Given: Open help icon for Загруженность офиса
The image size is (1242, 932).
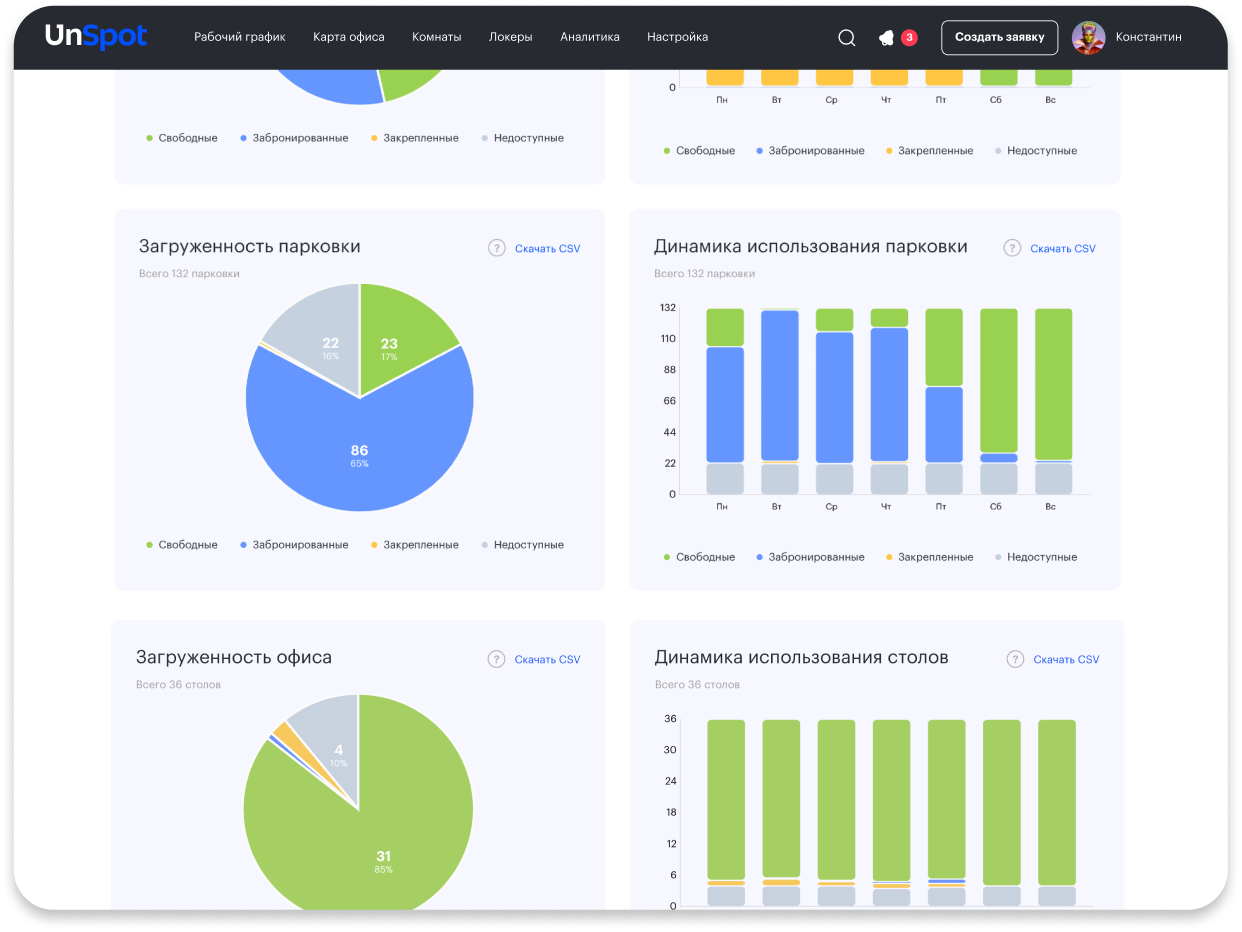Looking at the screenshot, I should (x=496, y=659).
